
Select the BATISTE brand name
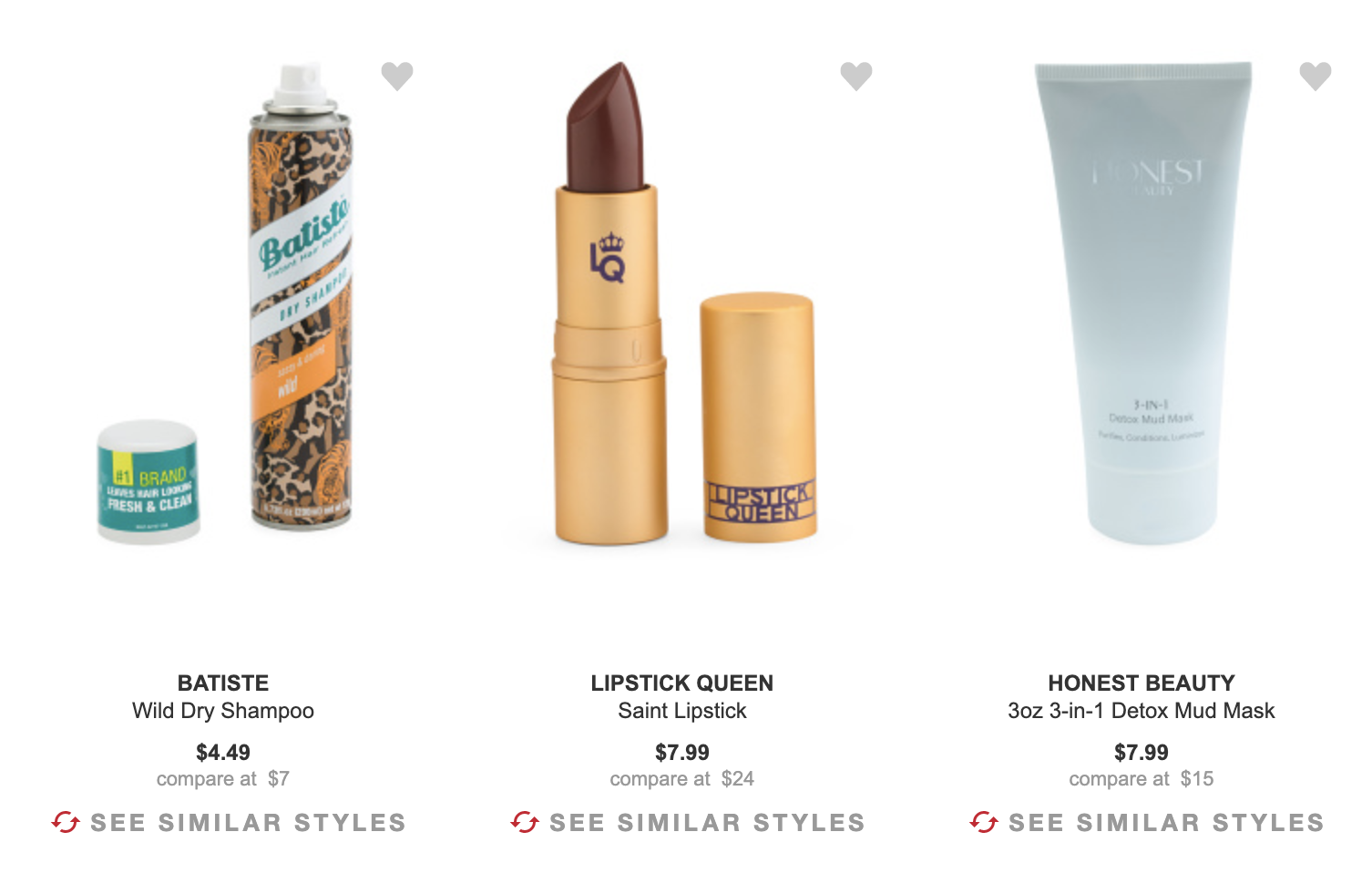click(223, 683)
